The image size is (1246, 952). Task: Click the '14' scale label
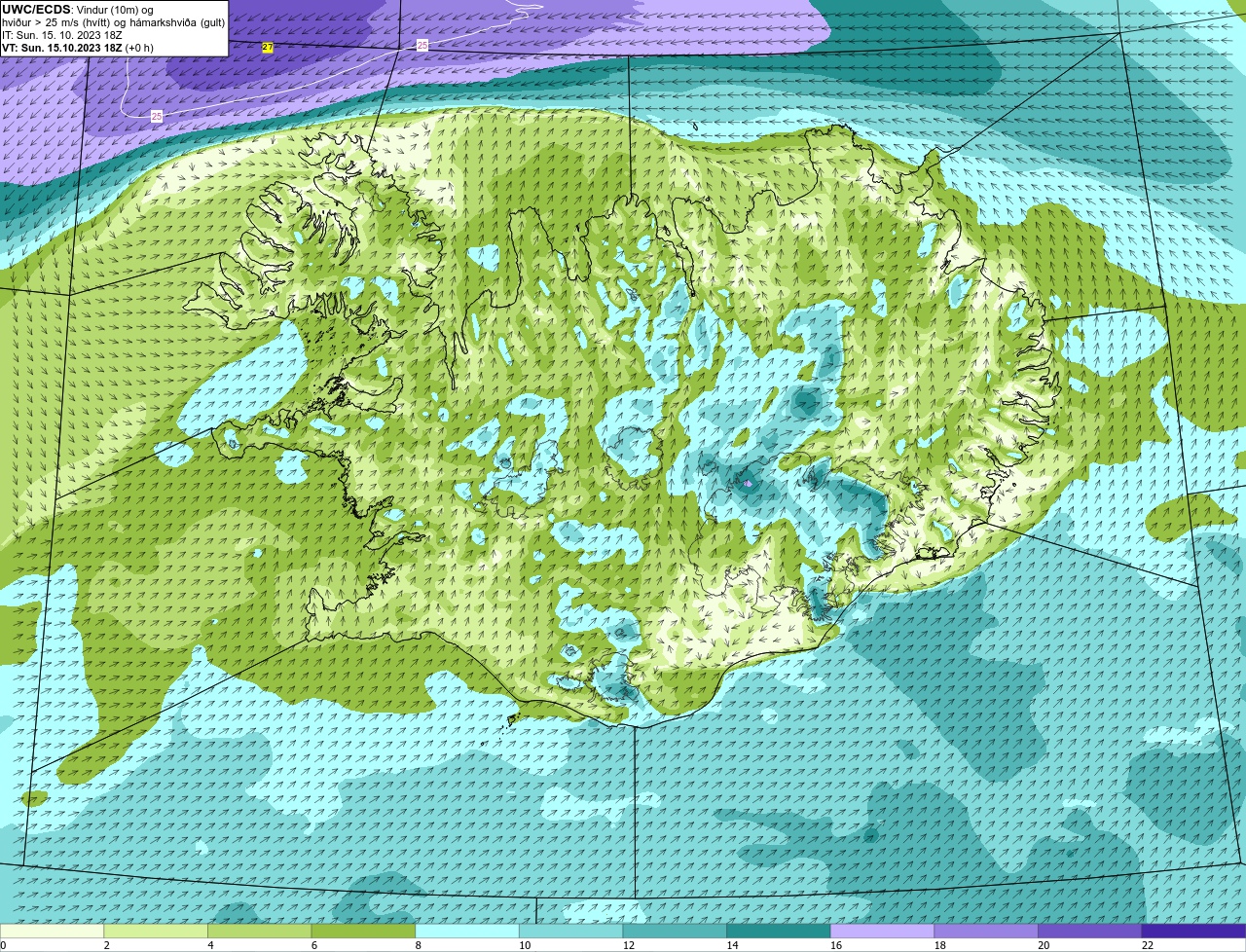[732, 945]
